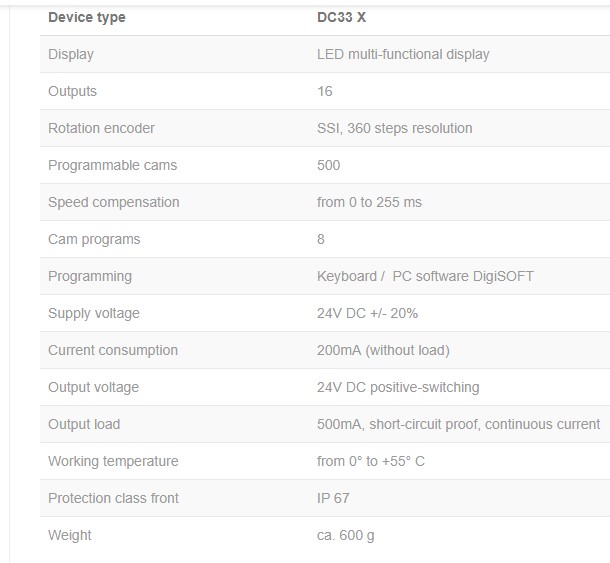Click the Display row label
The height and width of the screenshot is (563, 610).
tap(71, 54)
